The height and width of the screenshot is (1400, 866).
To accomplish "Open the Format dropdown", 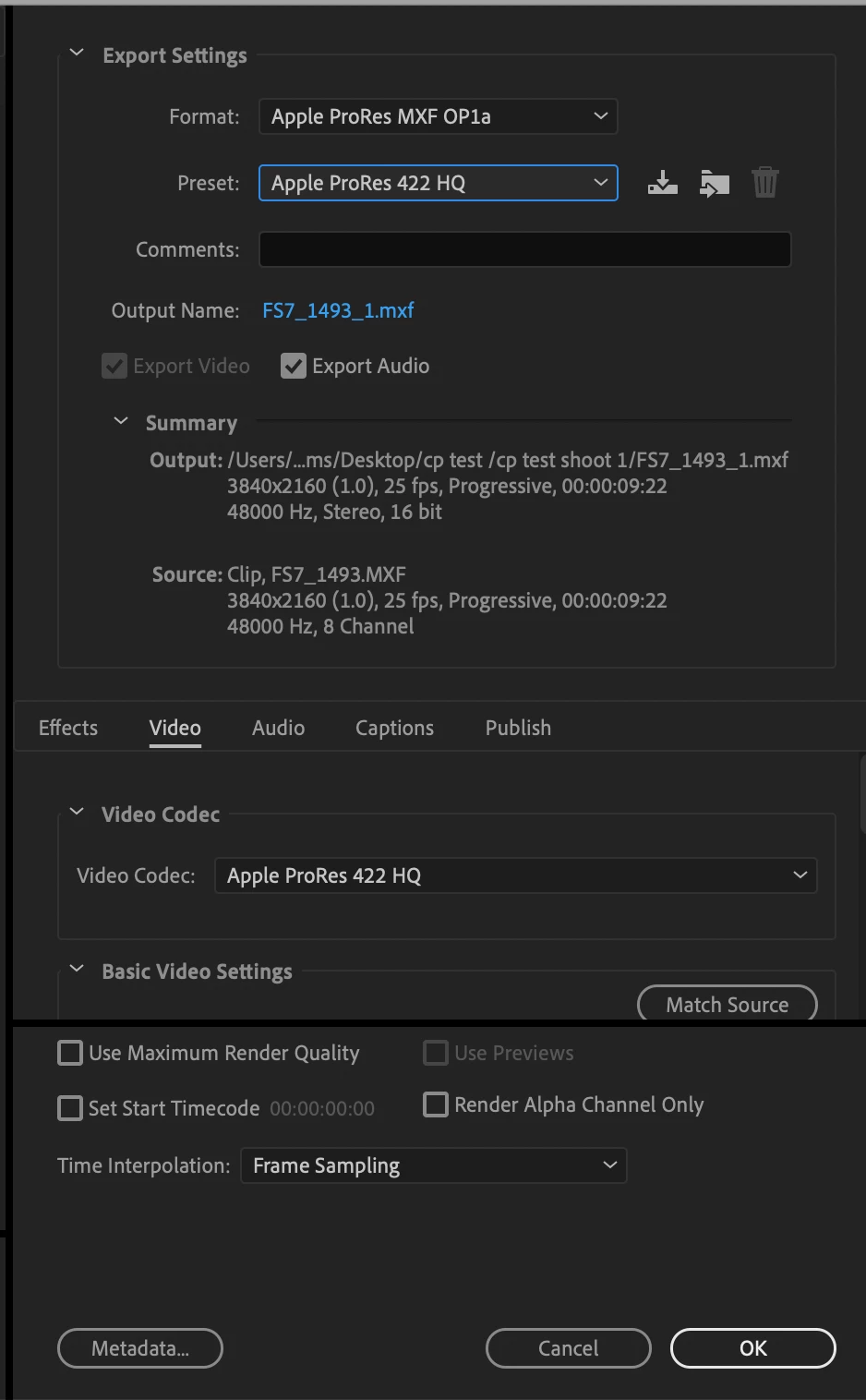I will click(x=438, y=116).
